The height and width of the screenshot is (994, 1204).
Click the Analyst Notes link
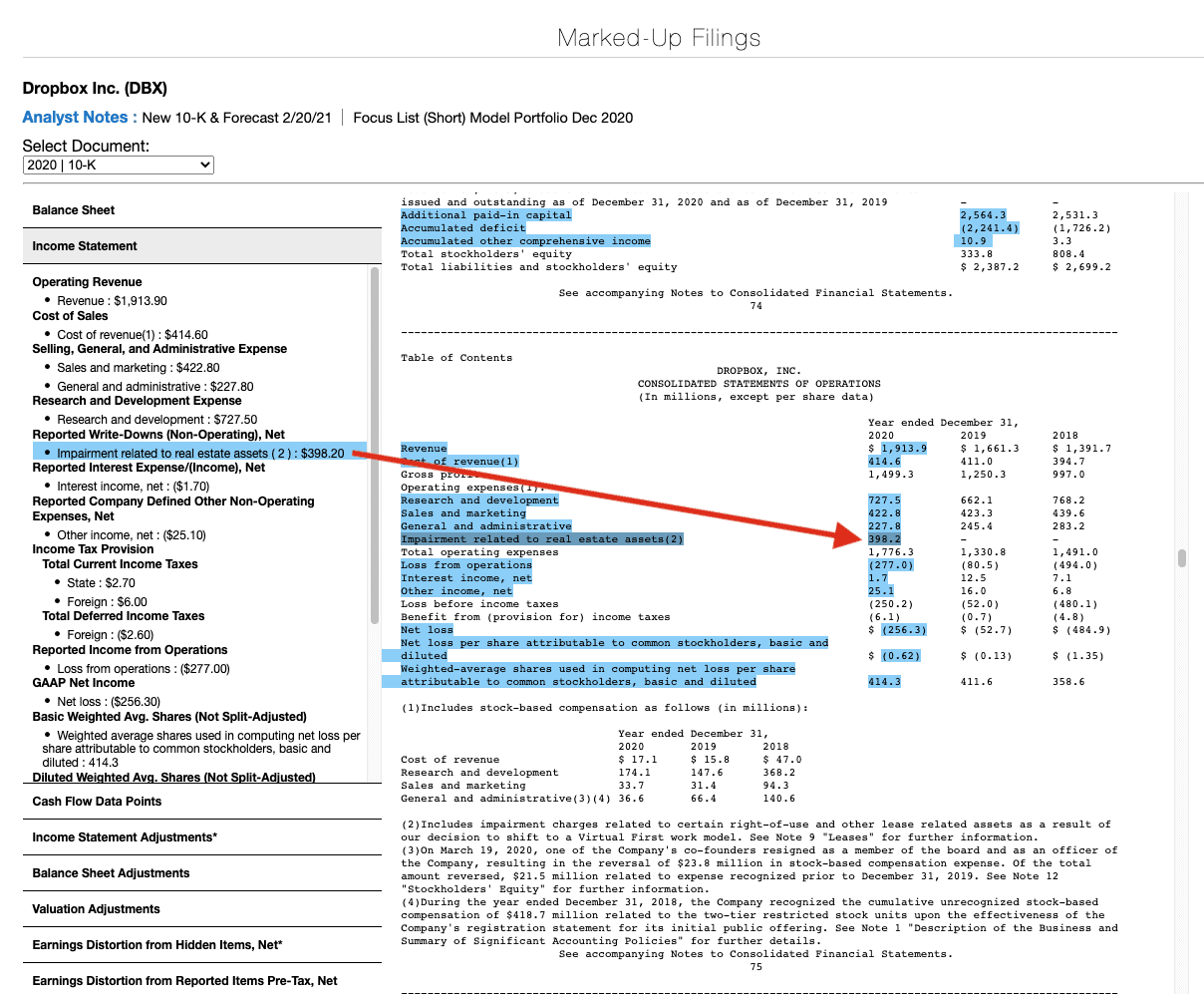click(x=80, y=118)
